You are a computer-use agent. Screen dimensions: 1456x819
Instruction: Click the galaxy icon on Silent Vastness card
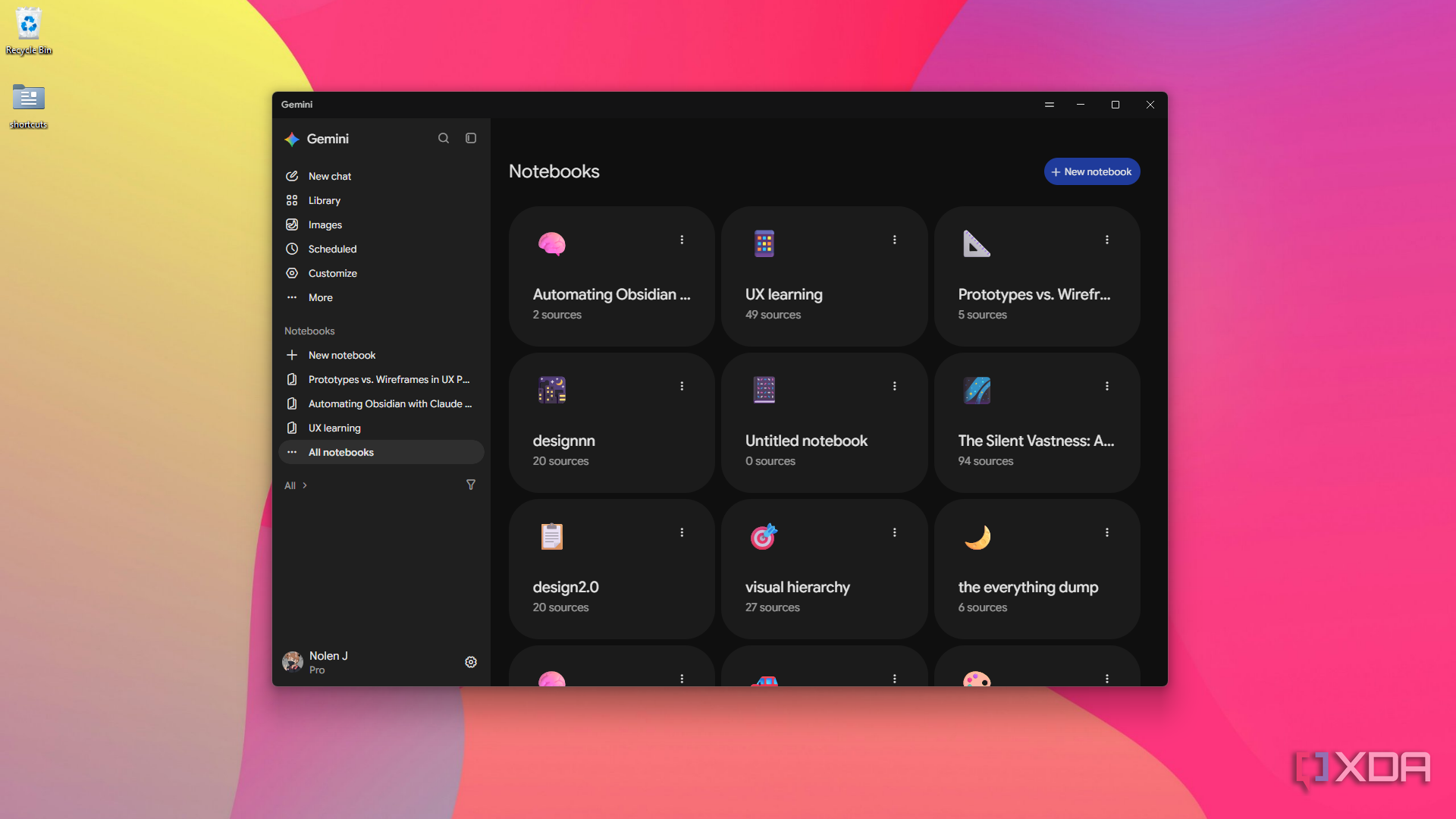(977, 390)
